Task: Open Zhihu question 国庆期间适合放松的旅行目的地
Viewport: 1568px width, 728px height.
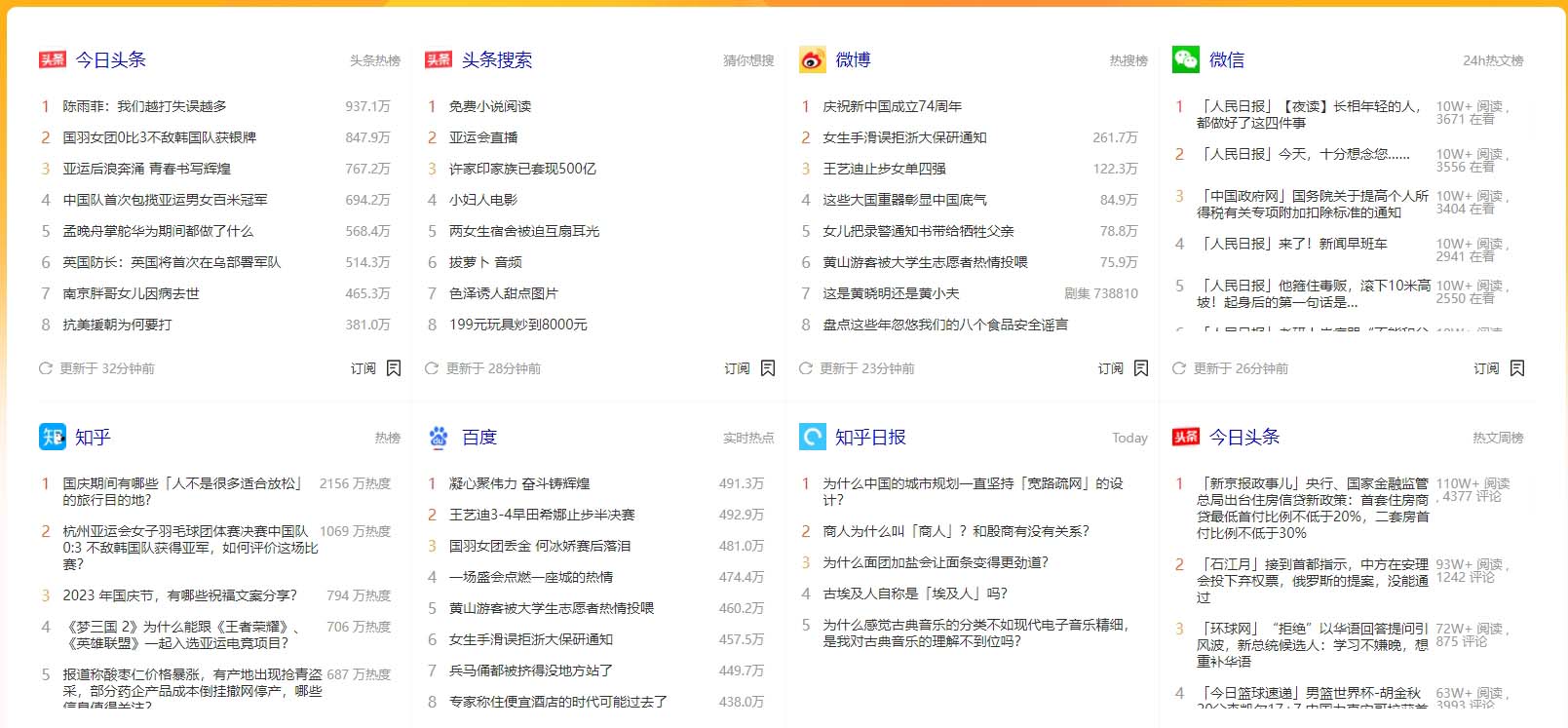Action: coord(182,491)
